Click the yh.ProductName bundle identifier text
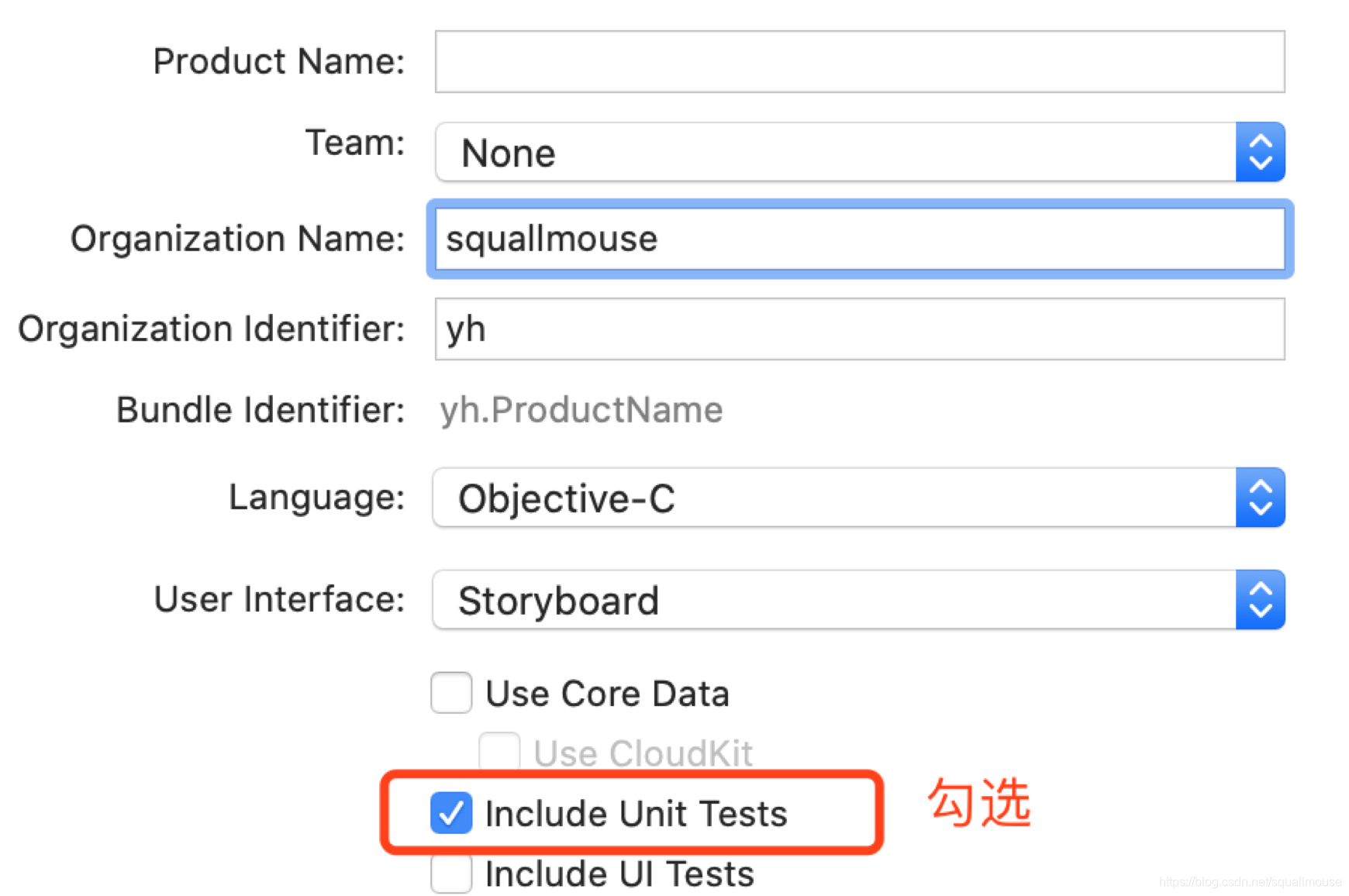Viewport: 1349px width, 896px height. click(581, 410)
